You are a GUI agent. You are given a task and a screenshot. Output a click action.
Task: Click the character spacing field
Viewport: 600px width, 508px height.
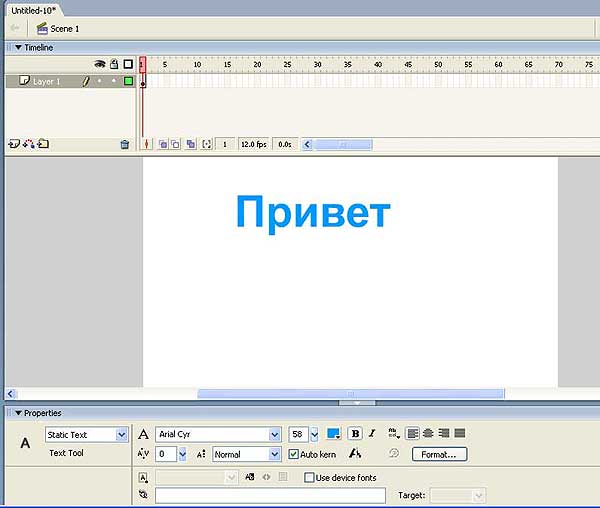click(166, 454)
